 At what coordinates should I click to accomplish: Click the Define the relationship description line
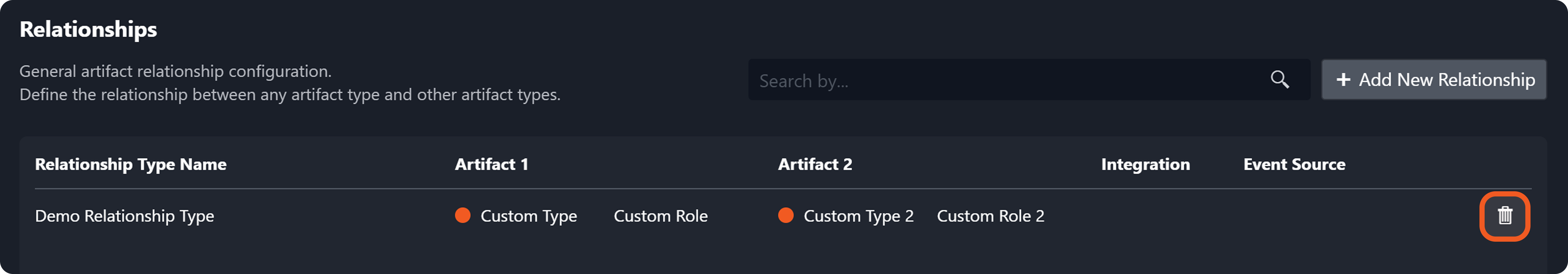point(290,95)
